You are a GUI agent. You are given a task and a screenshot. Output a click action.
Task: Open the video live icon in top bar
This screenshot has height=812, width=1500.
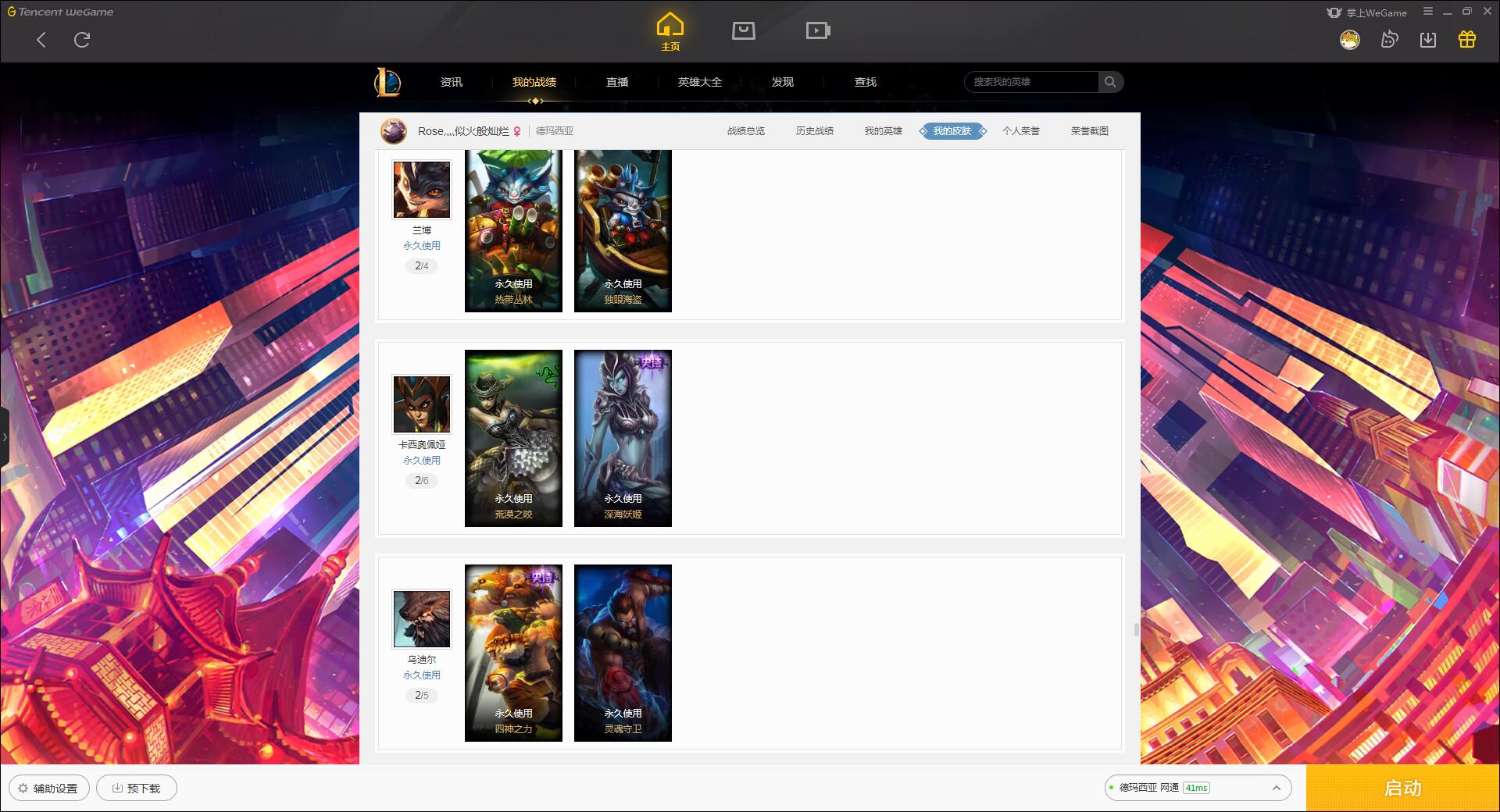[x=818, y=30]
